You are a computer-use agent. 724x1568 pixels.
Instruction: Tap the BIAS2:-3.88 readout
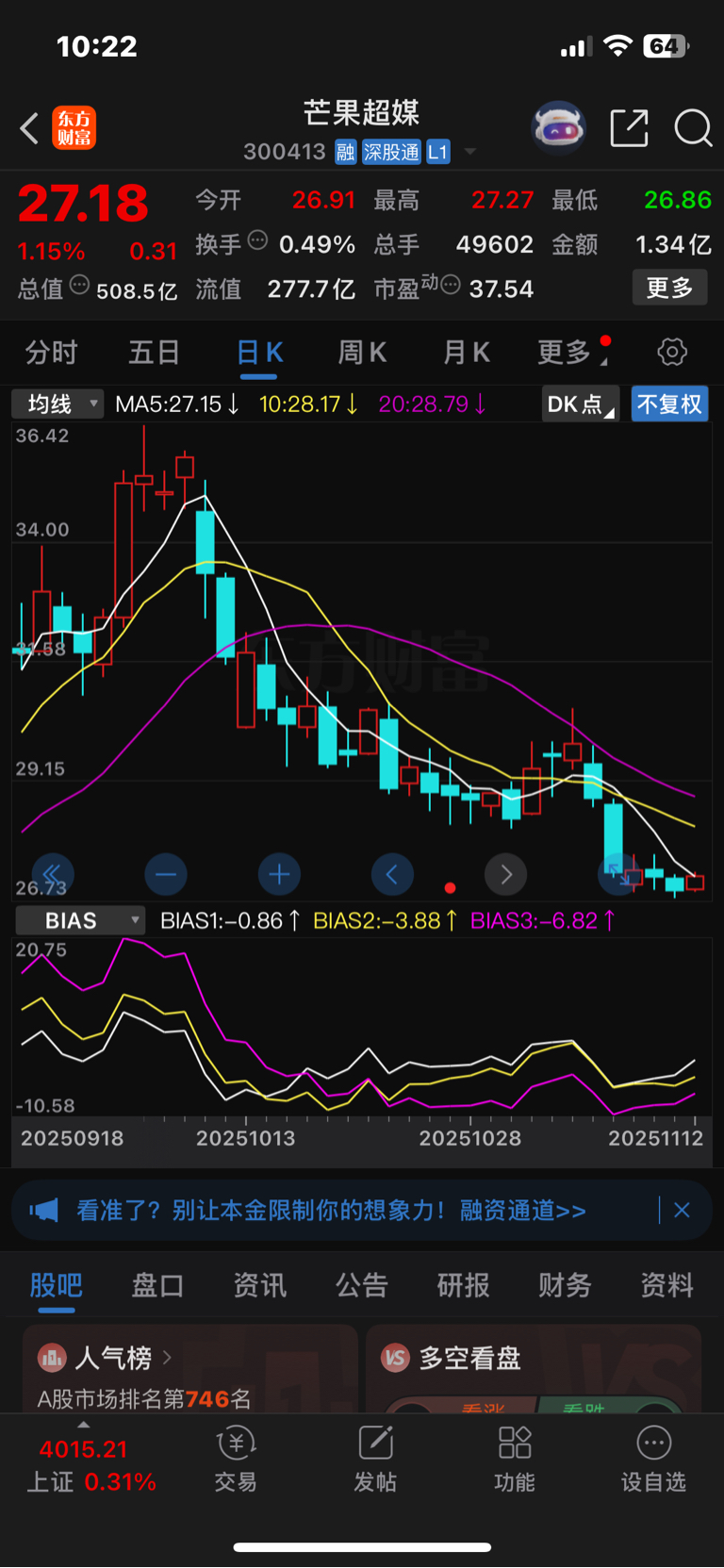[386, 920]
